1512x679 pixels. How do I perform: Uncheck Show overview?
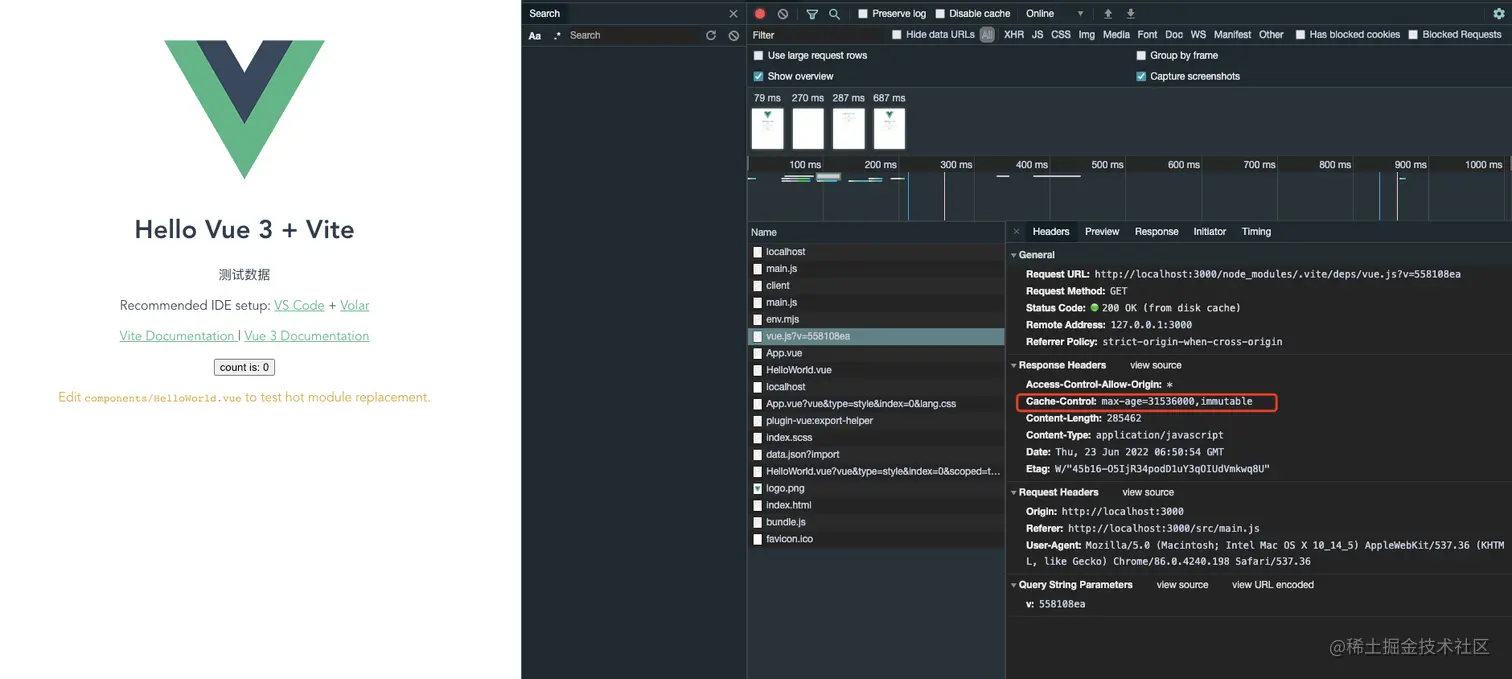coord(759,77)
